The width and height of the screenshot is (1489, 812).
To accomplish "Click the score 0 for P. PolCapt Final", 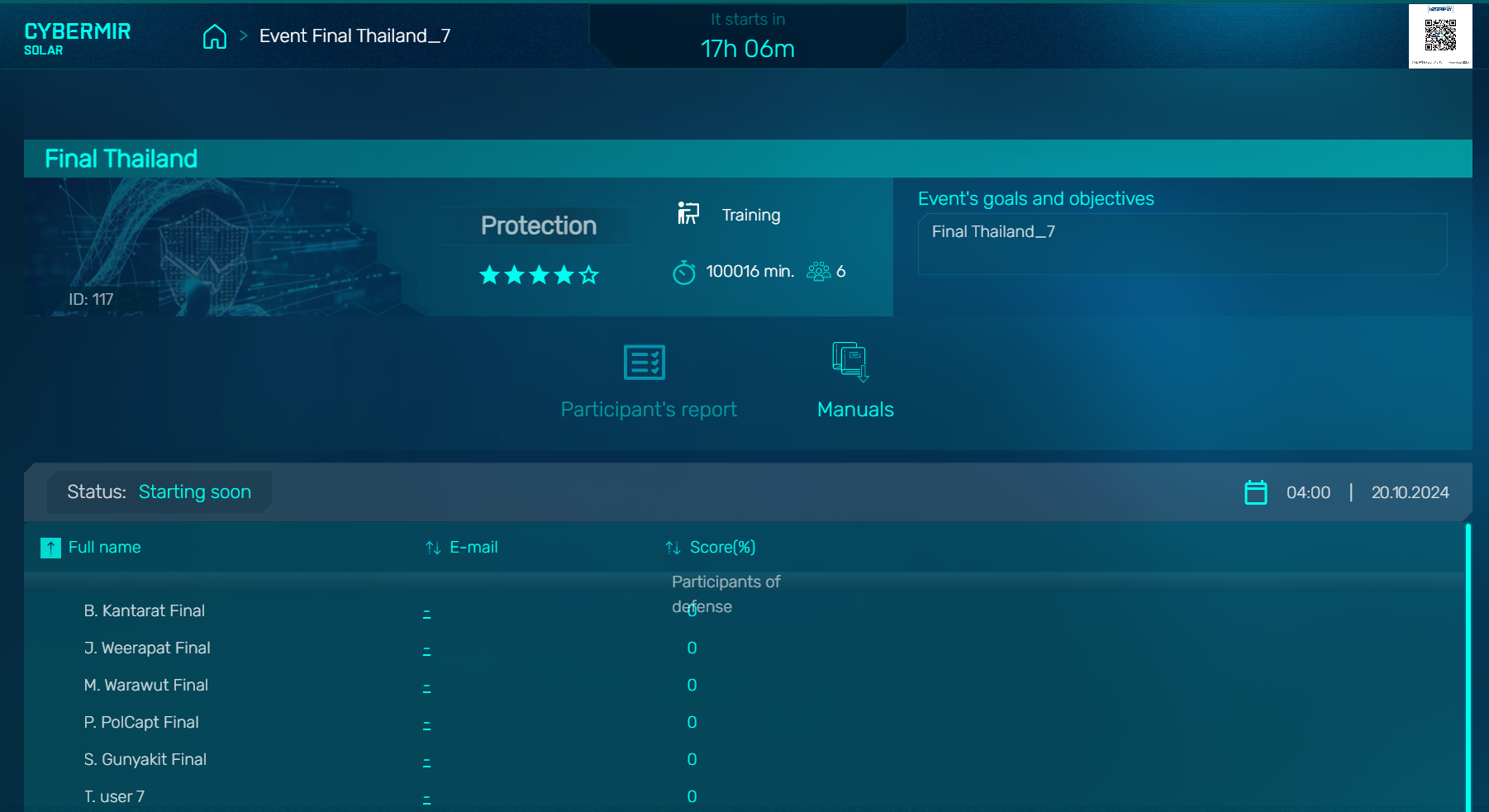I will [692, 723].
